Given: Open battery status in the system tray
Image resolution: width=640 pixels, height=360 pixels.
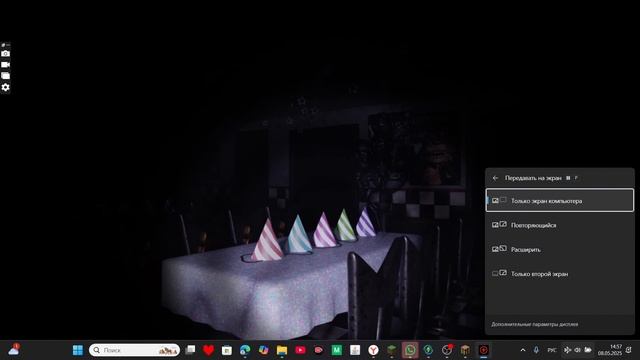Looking at the screenshot, I should (x=588, y=350).
